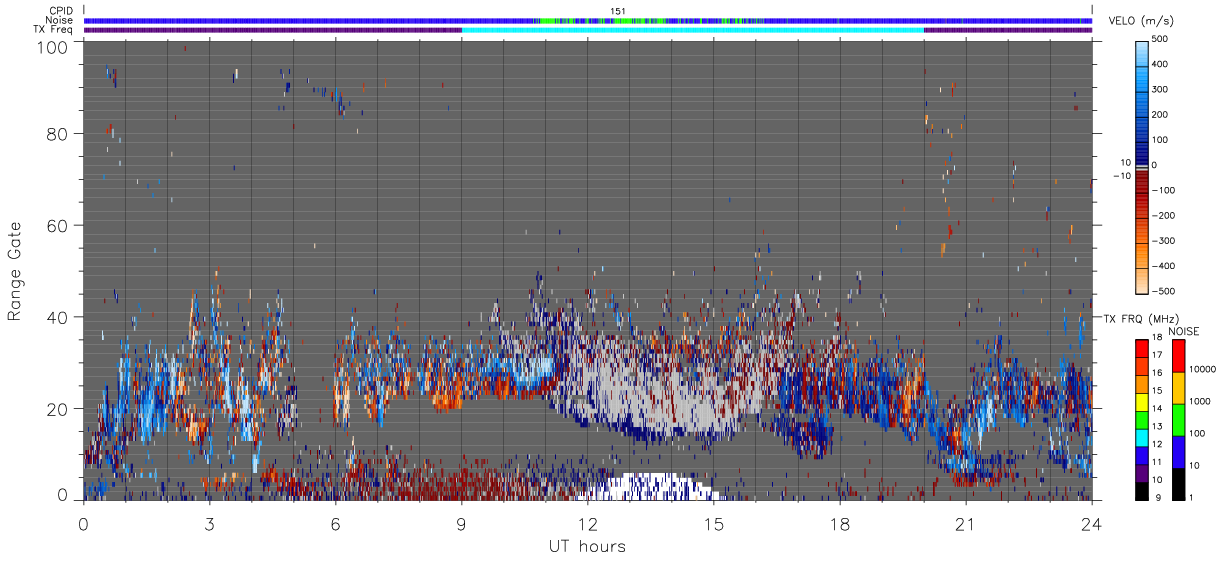This screenshot has height=567, width=1228.
Task: Click velocity colorbar label "300"
Action: (1160, 89)
